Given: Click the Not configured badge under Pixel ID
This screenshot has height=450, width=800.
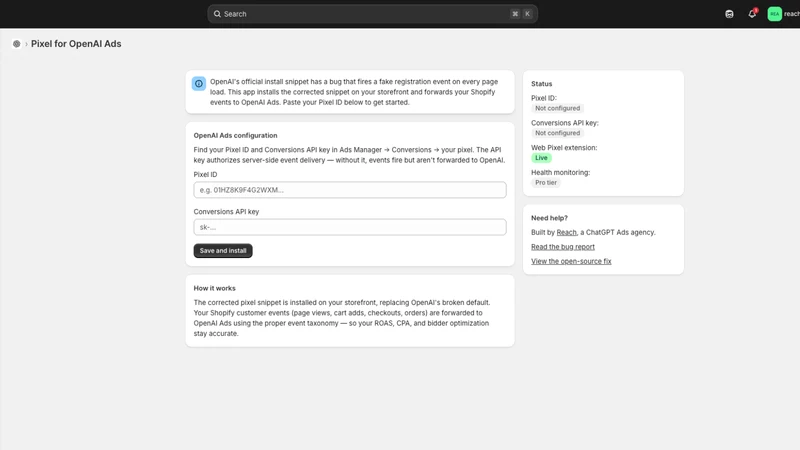Looking at the screenshot, I should tap(557, 108).
